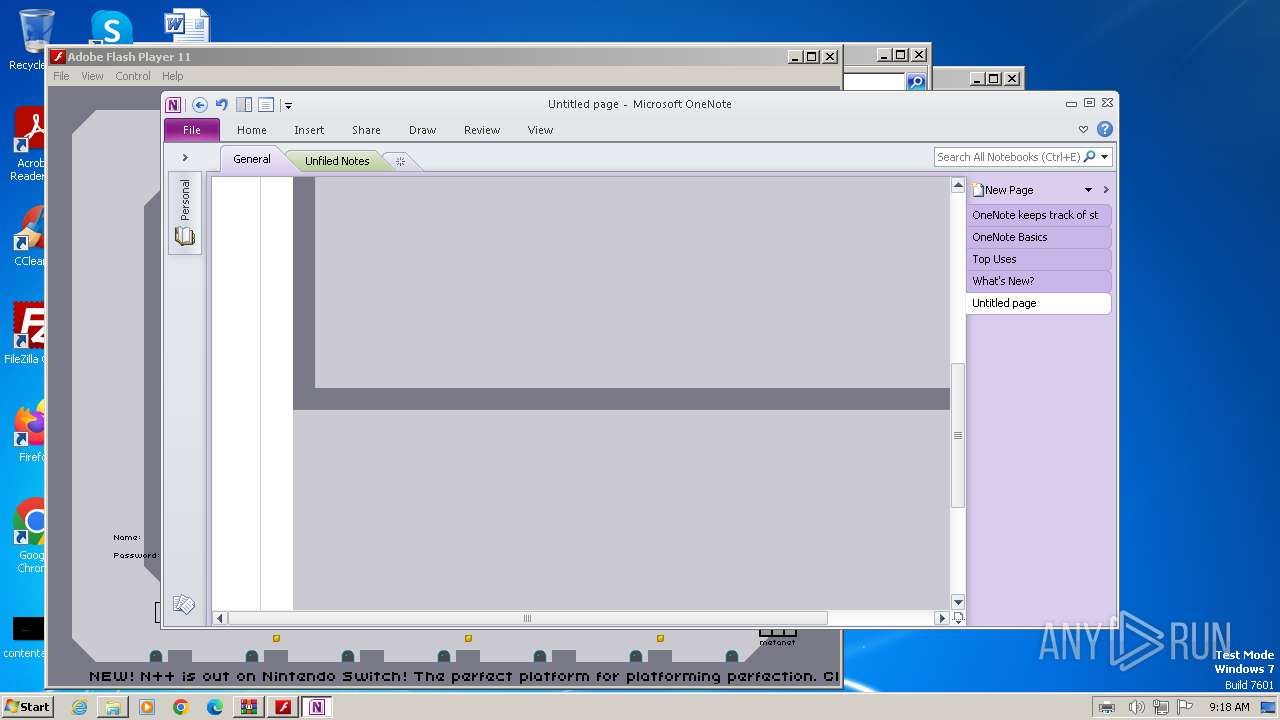This screenshot has width=1280, height=720.
Task: Open the search scope dropdown arrow
Action: click(1105, 157)
